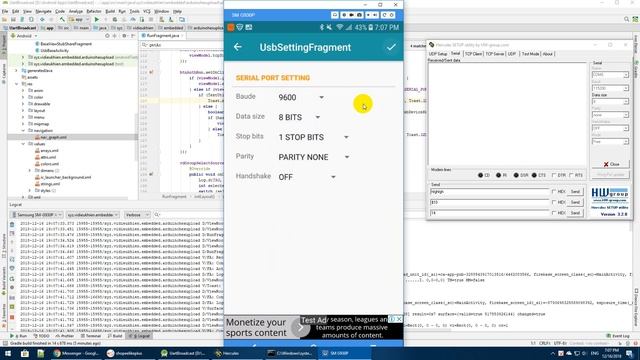Open the Test Mode tab in Hercules
Viewport: 640px width, 360px height.
[530, 54]
